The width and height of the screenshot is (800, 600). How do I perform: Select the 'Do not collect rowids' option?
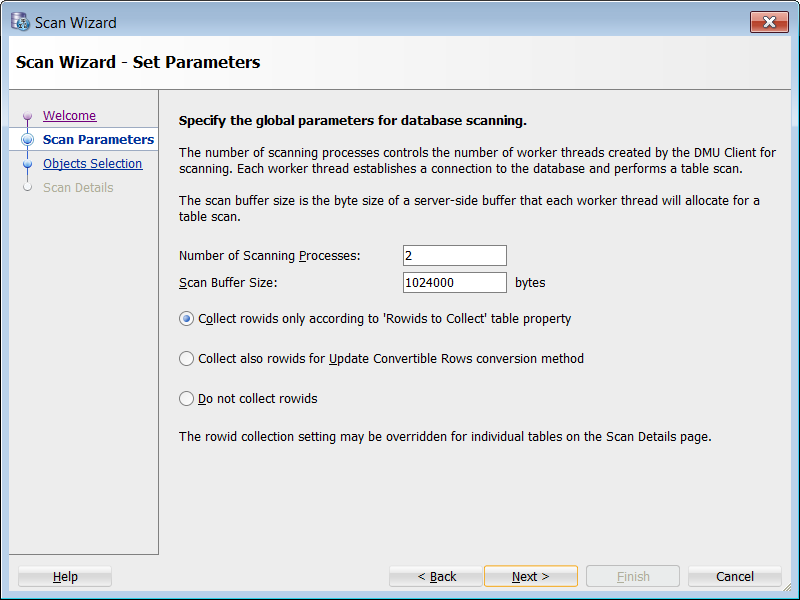coord(186,399)
